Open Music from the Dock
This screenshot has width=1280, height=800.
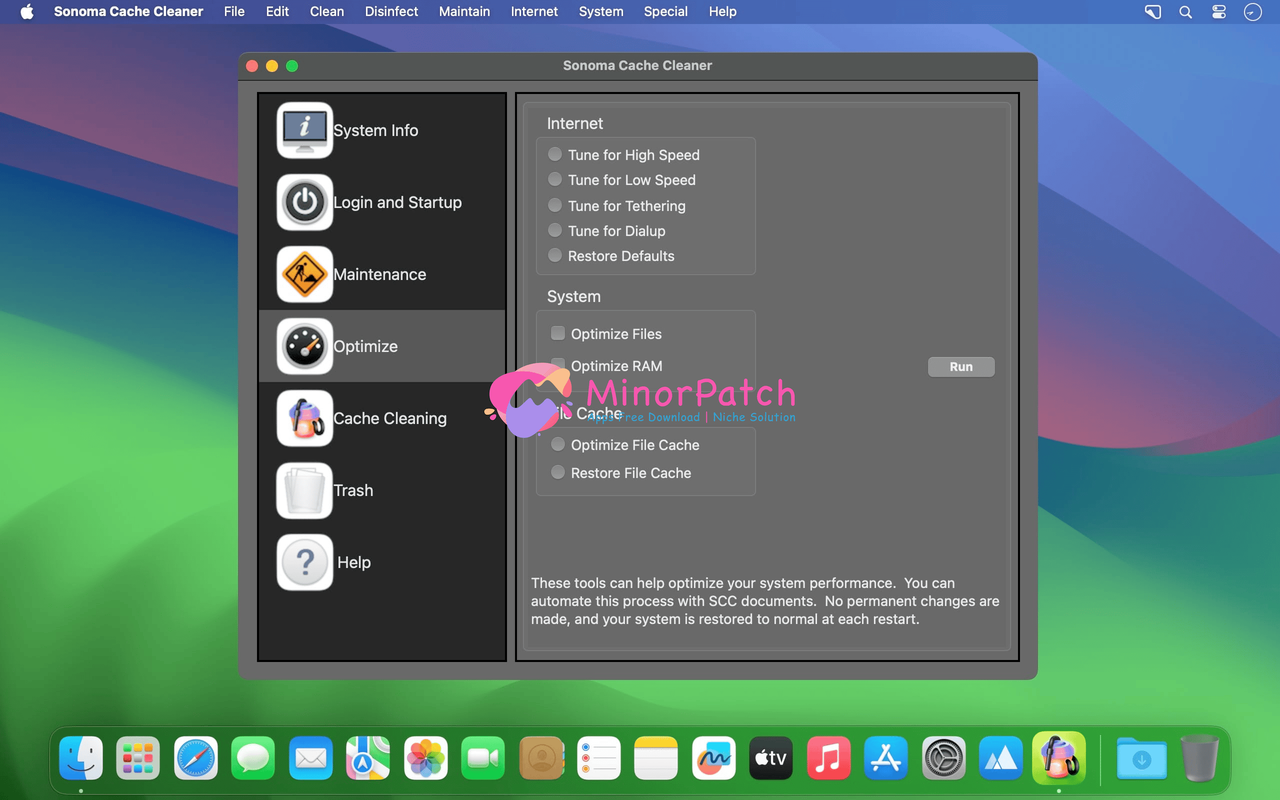(x=828, y=759)
